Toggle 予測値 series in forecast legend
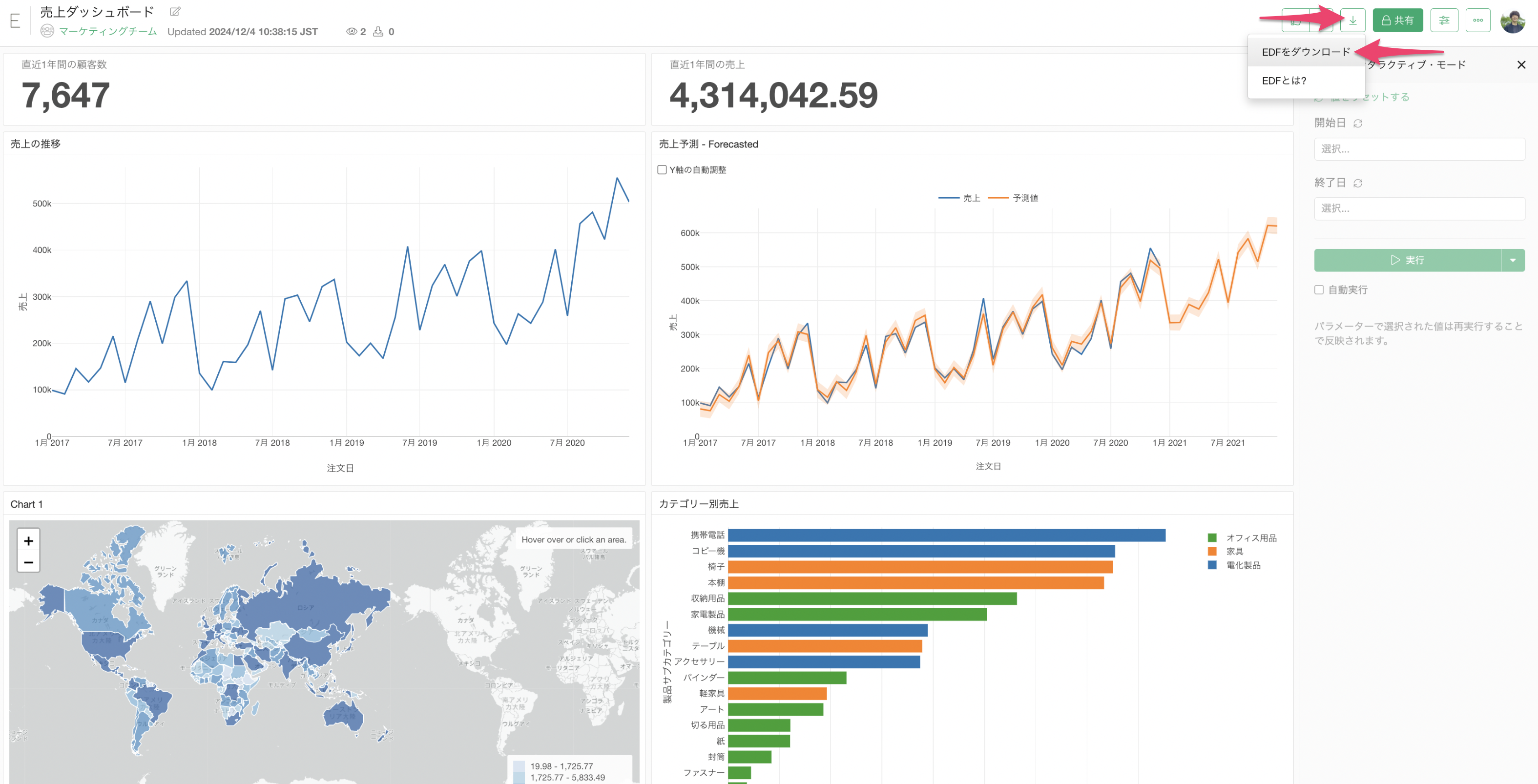 1024,198
